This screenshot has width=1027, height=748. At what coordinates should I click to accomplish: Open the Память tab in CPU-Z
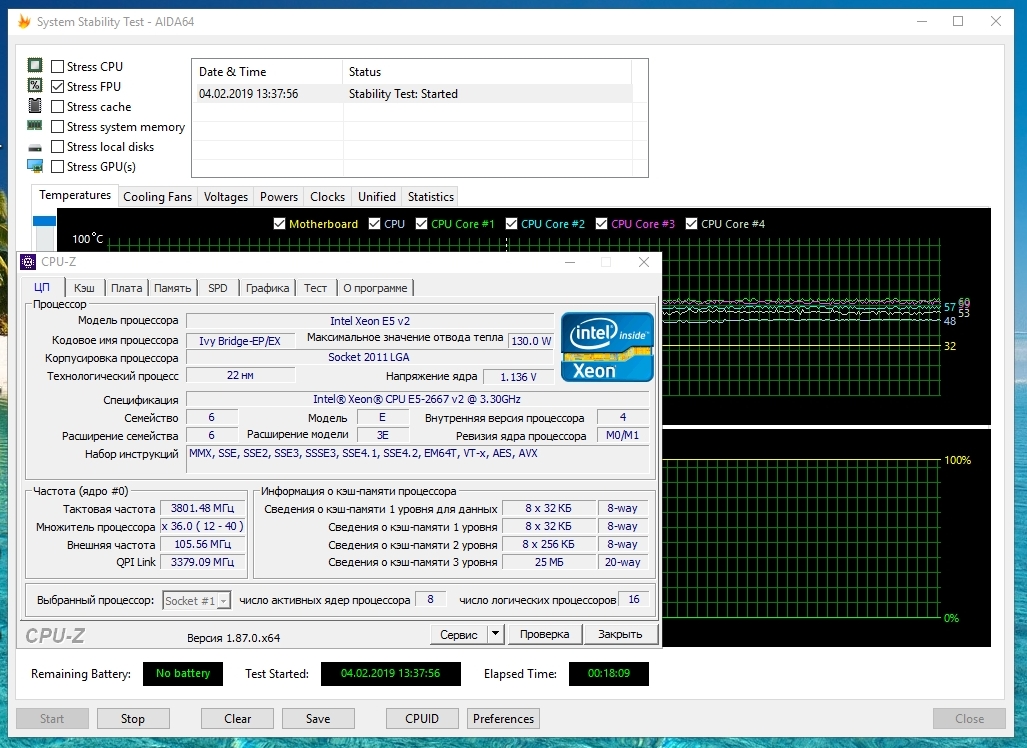(172, 288)
